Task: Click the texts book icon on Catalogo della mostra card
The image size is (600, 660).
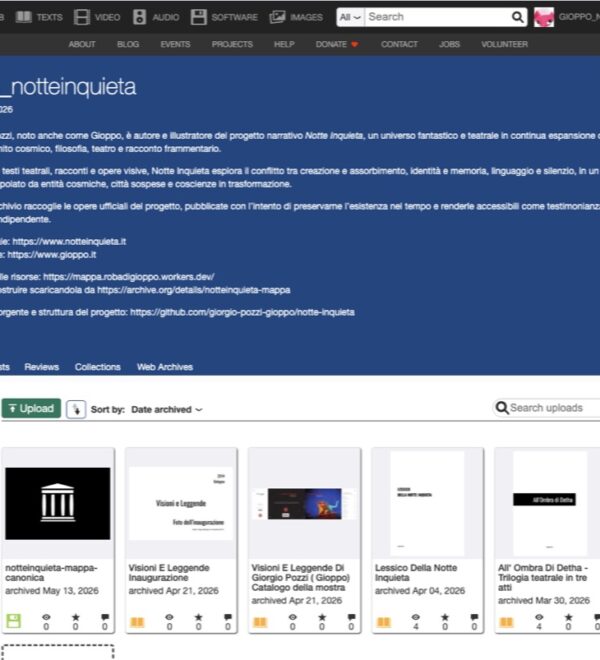Action: tap(260, 622)
